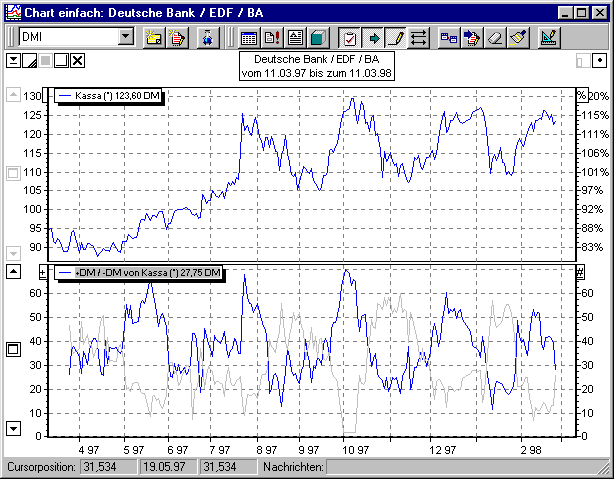
Task: Click the open folder icon in toolbar
Action: [154, 38]
